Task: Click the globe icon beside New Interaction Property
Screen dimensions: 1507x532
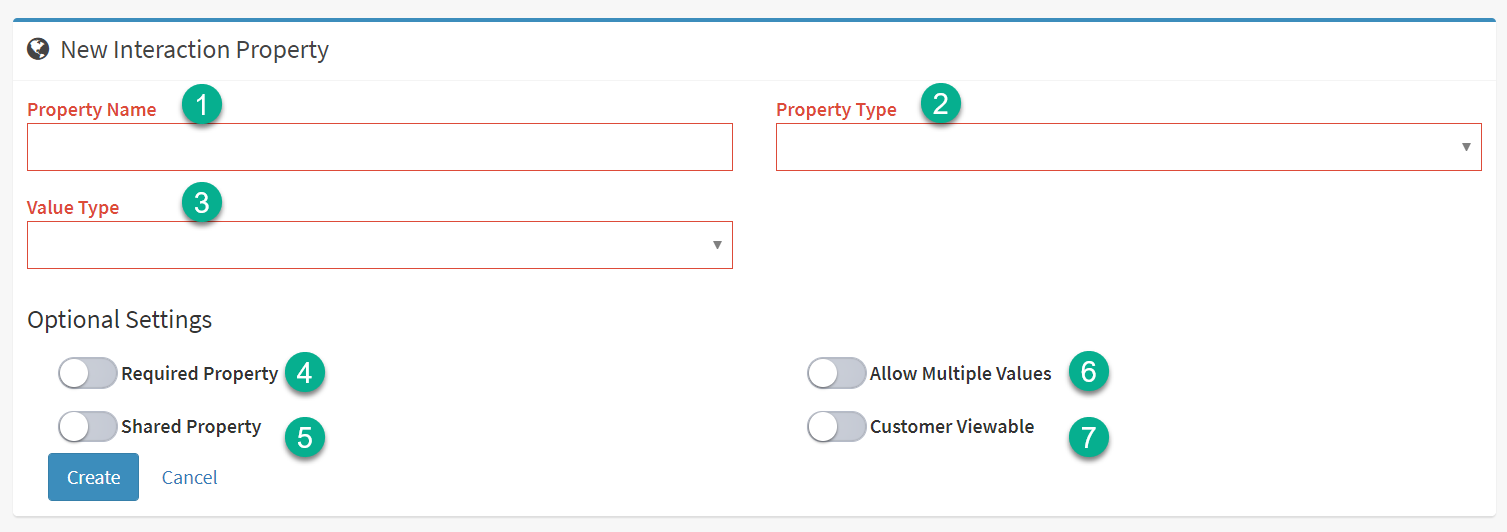Action: [x=38, y=49]
